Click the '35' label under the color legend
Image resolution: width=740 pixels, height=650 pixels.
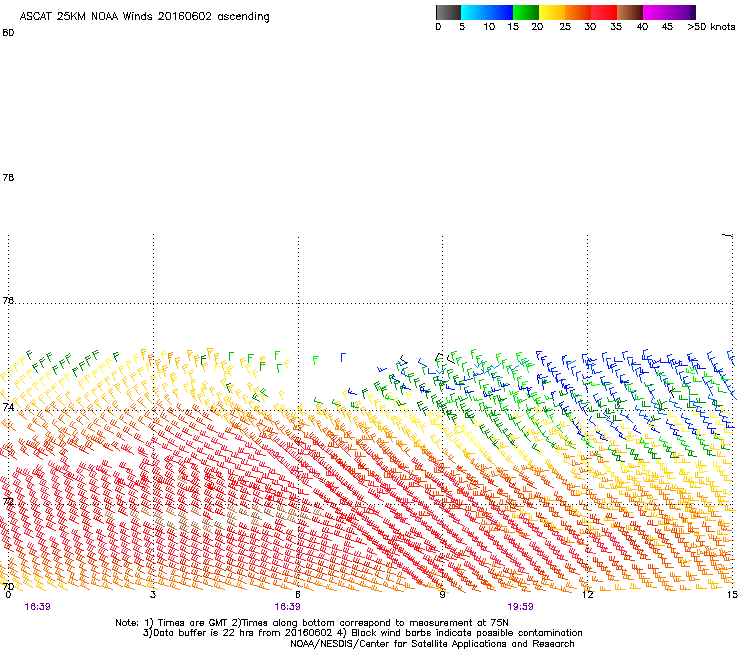pyautogui.click(x=616, y=27)
